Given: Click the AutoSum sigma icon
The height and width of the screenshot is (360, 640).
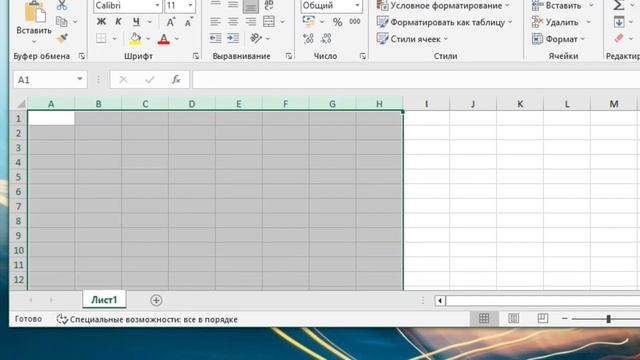Looking at the screenshot, I should (x=619, y=5).
